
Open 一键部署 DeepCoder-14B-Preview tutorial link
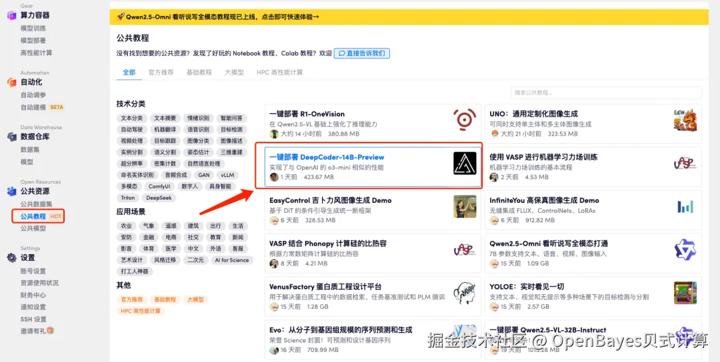coord(326,157)
